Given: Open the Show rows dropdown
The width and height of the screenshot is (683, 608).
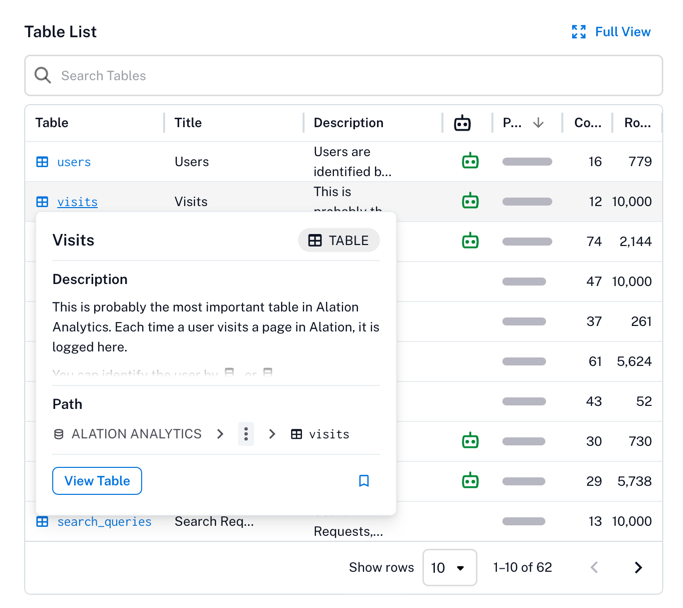Looking at the screenshot, I should [x=450, y=567].
